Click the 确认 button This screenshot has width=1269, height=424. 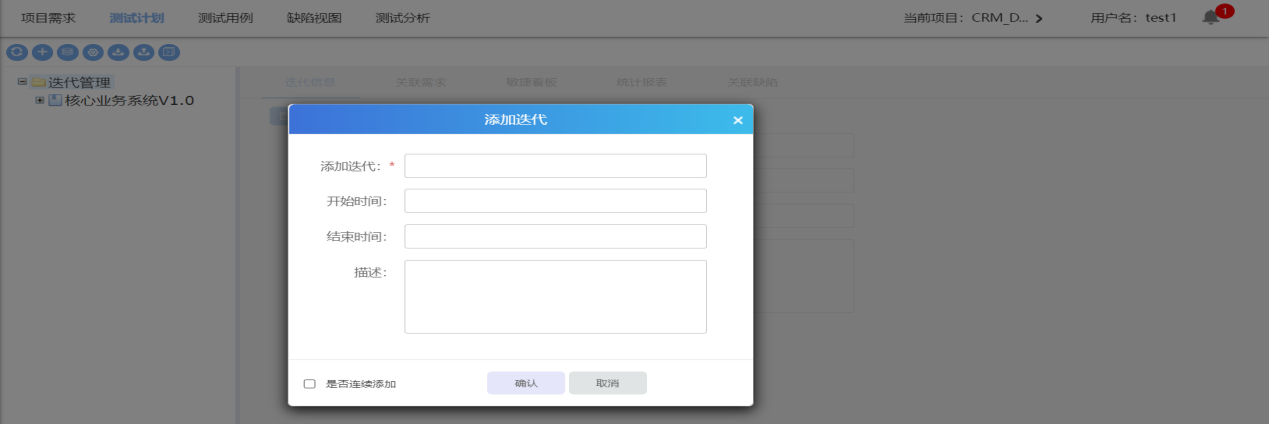pos(526,383)
